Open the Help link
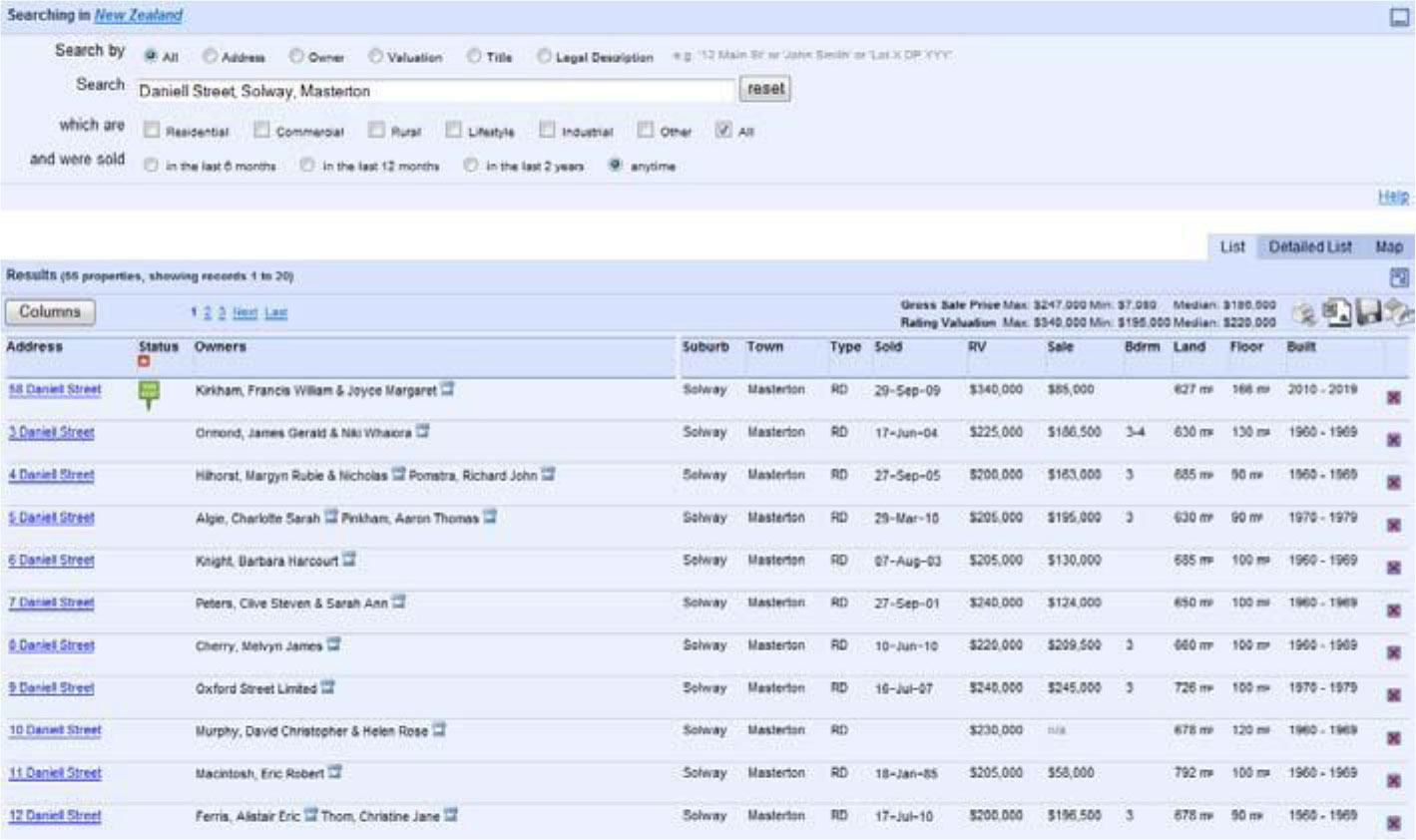The image size is (1416, 840). click(1393, 197)
